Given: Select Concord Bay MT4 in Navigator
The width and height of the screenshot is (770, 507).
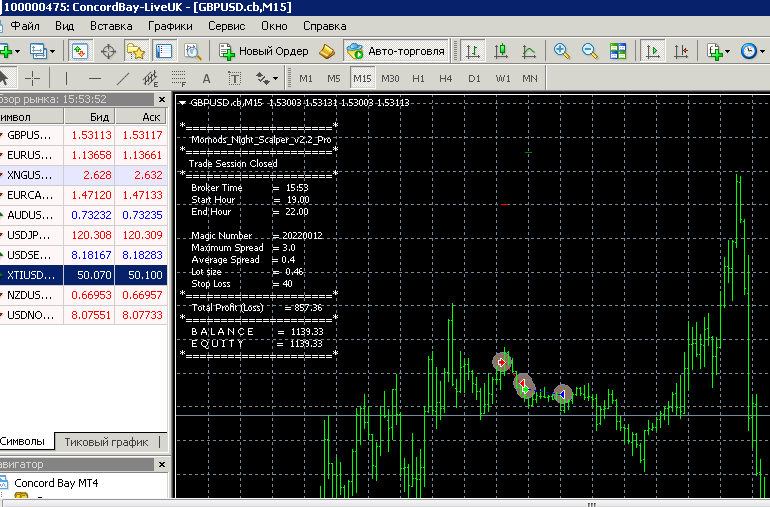Looking at the screenshot, I should click(56, 483).
